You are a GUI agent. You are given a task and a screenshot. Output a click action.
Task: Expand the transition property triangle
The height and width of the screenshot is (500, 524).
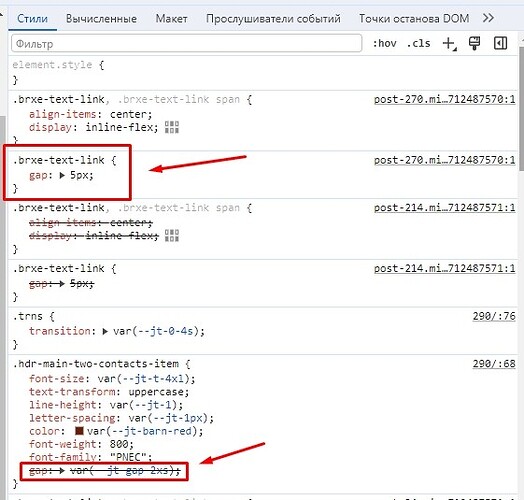click(105, 332)
